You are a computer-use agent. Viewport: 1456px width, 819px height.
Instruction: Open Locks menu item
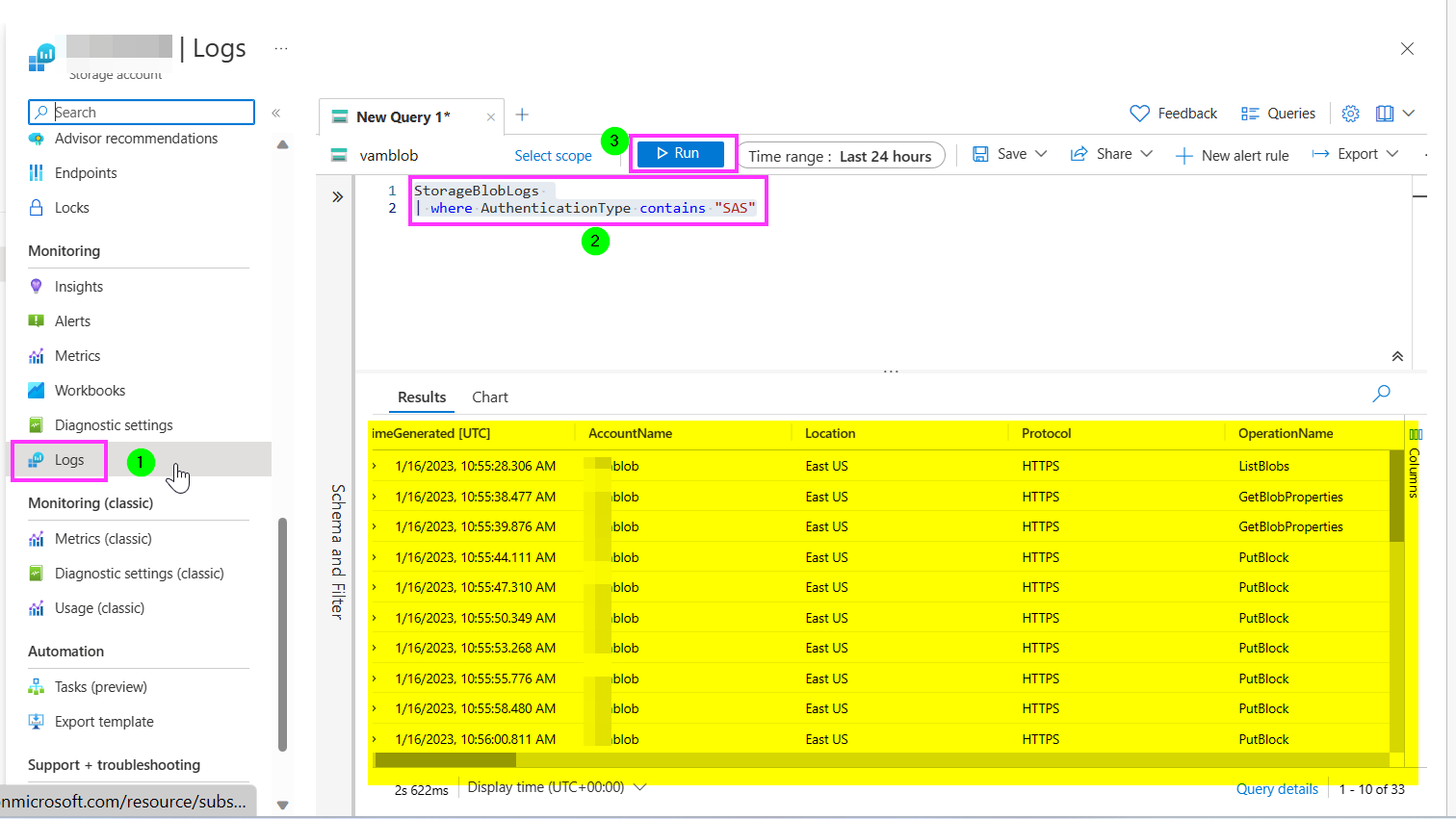(71, 208)
